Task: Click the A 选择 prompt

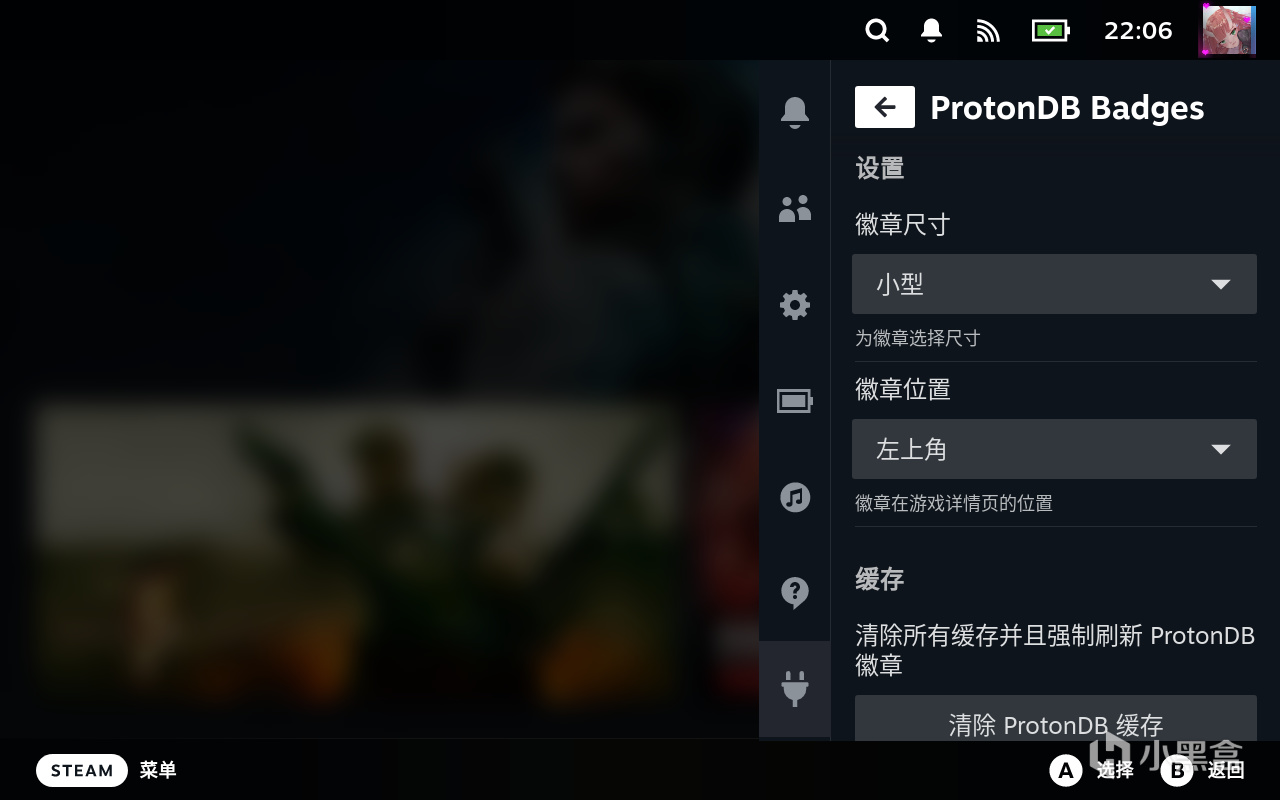Action: click(x=1092, y=770)
